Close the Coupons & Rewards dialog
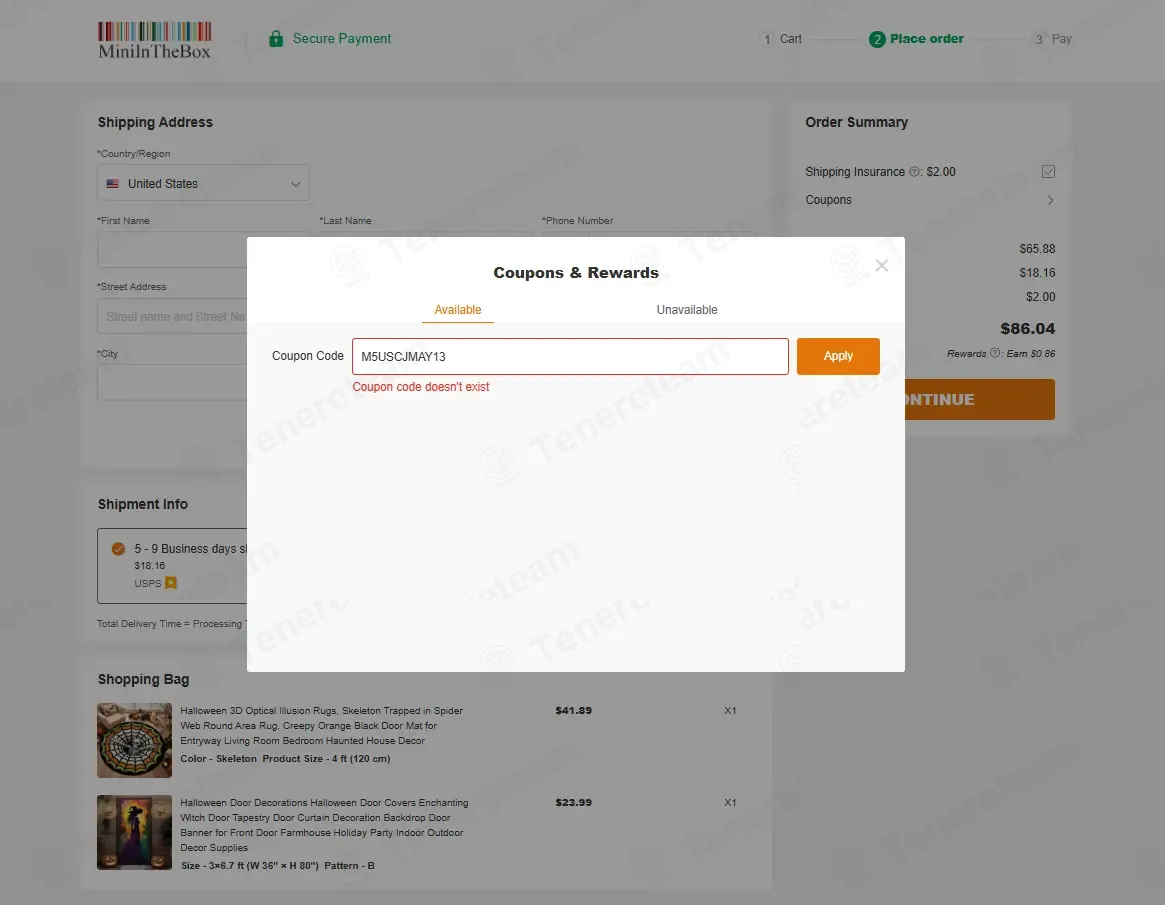Screen dimensions: 1165x905 click(881, 265)
